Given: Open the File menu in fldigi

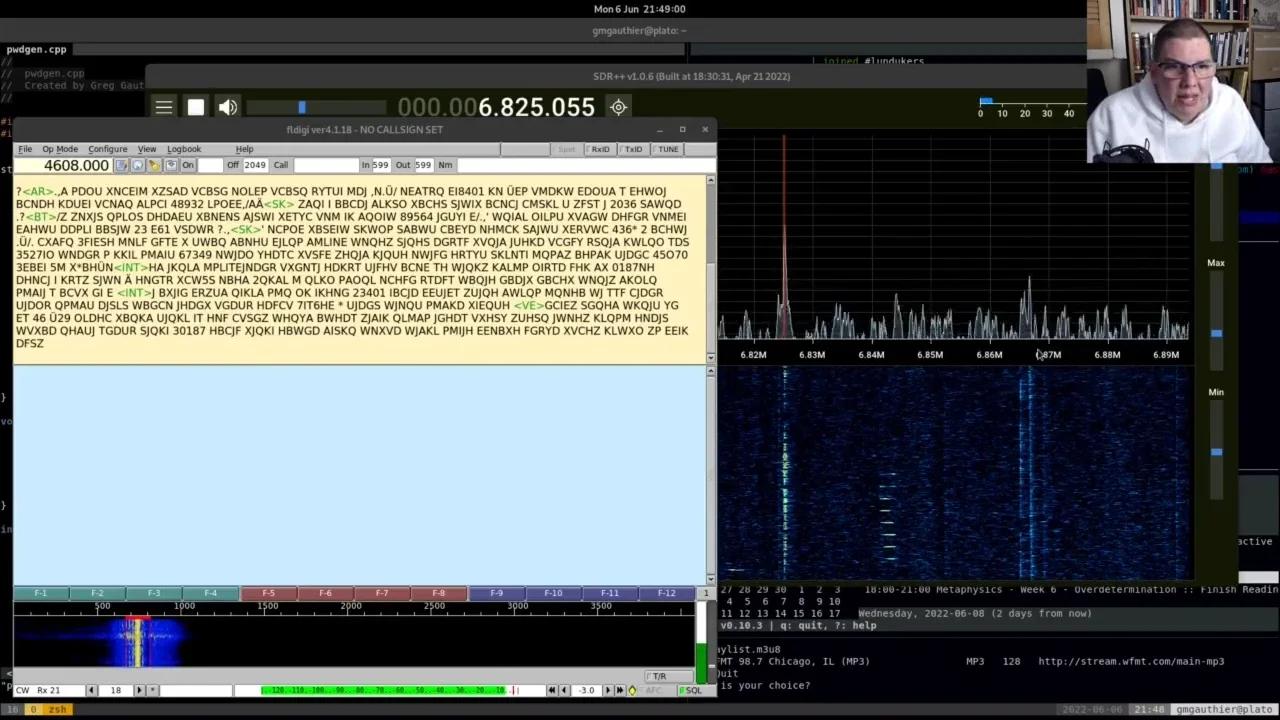Looking at the screenshot, I should tap(25, 149).
